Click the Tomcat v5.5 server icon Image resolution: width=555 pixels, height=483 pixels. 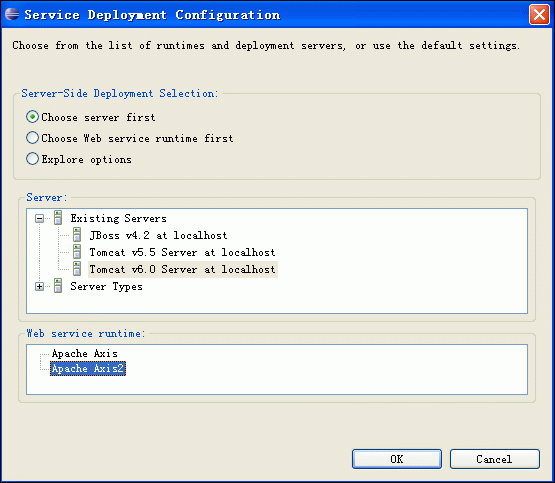(x=77, y=252)
